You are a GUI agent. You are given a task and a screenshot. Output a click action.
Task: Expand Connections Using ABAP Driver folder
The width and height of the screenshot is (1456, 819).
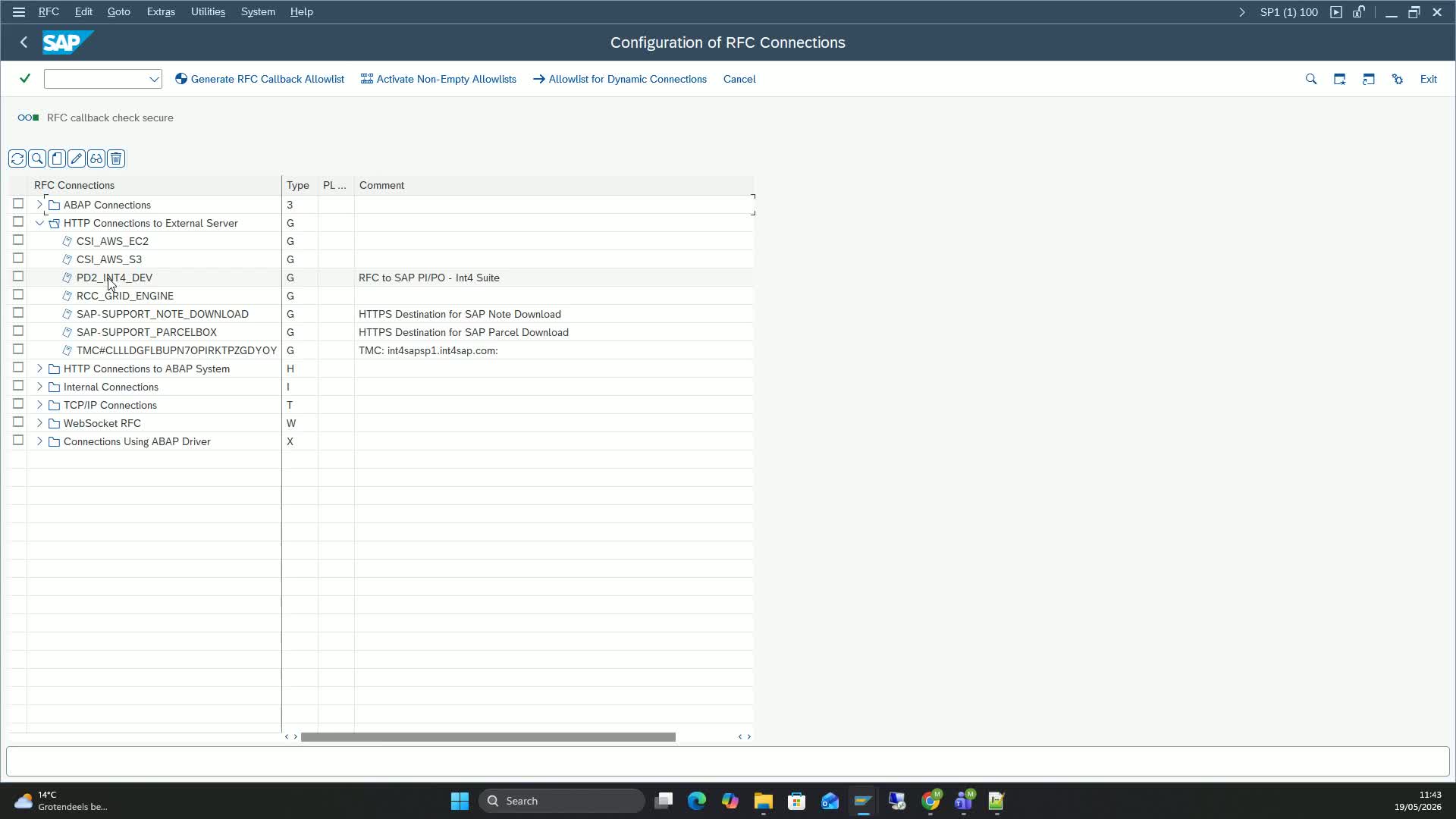(39, 441)
